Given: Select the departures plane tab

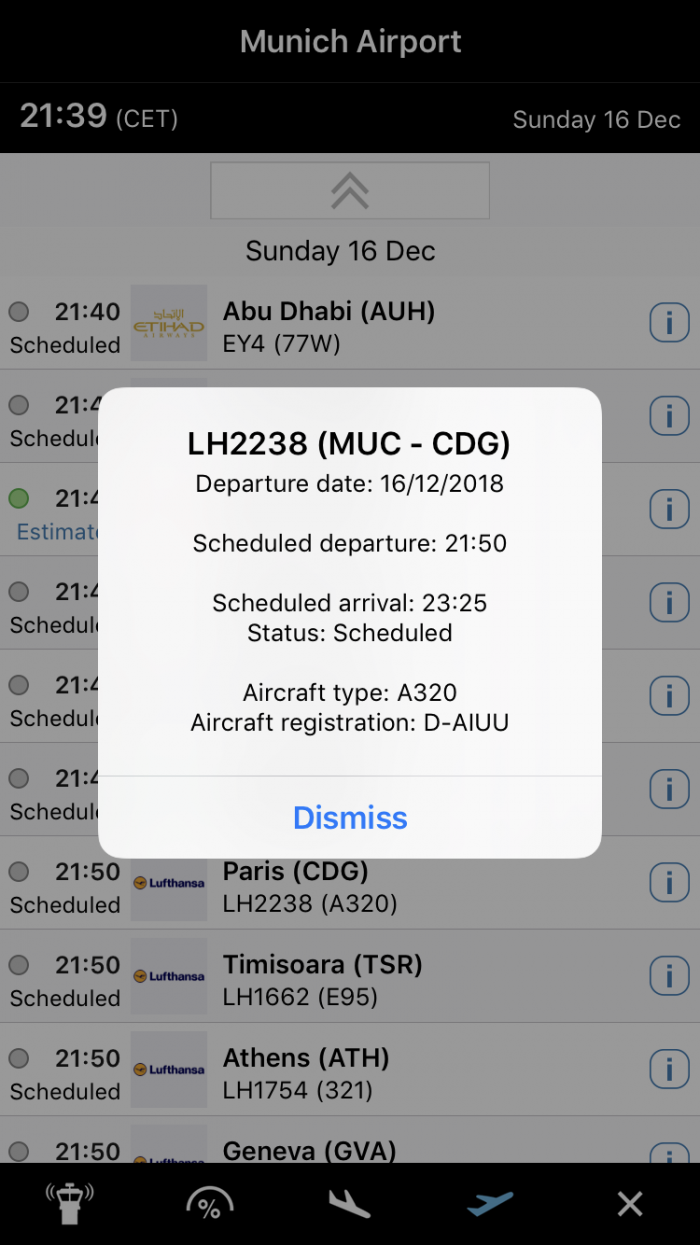Looking at the screenshot, I should tap(490, 1203).
